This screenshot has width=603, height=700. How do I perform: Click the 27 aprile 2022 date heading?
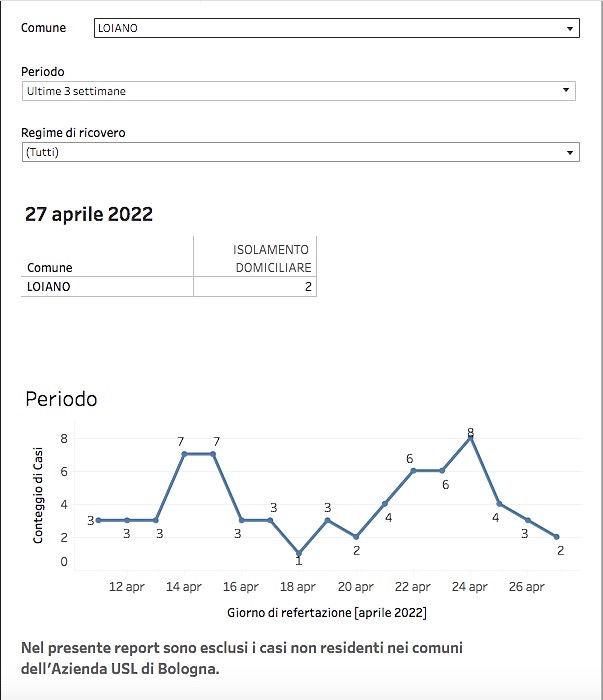point(89,214)
